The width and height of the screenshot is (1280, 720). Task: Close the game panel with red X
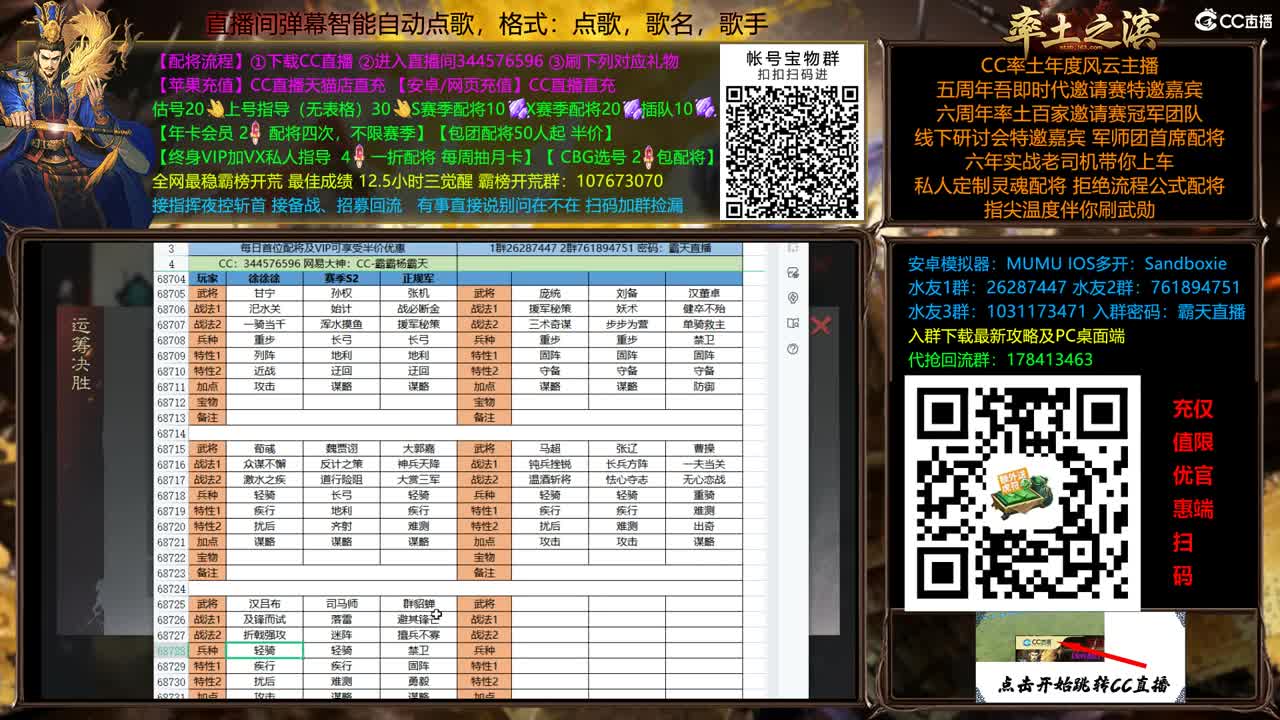pyautogui.click(x=821, y=325)
